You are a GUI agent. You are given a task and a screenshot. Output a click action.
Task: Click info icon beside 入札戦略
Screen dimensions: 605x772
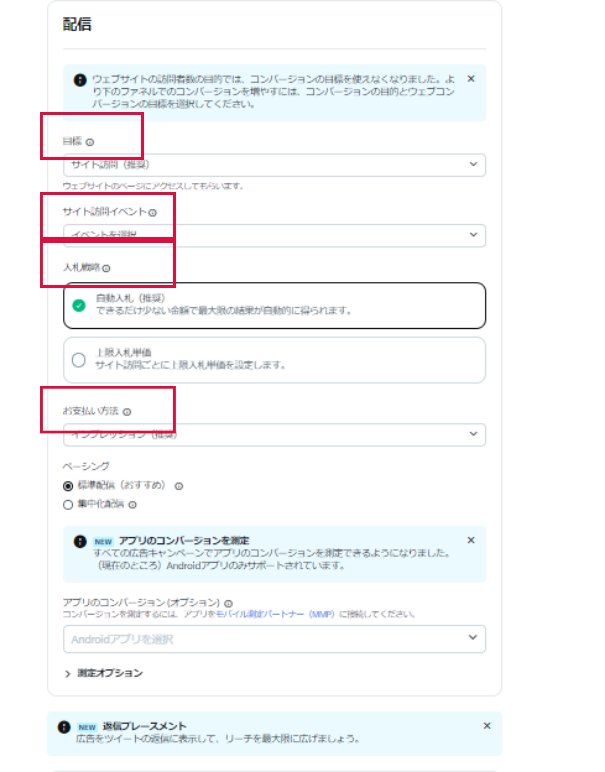106,268
